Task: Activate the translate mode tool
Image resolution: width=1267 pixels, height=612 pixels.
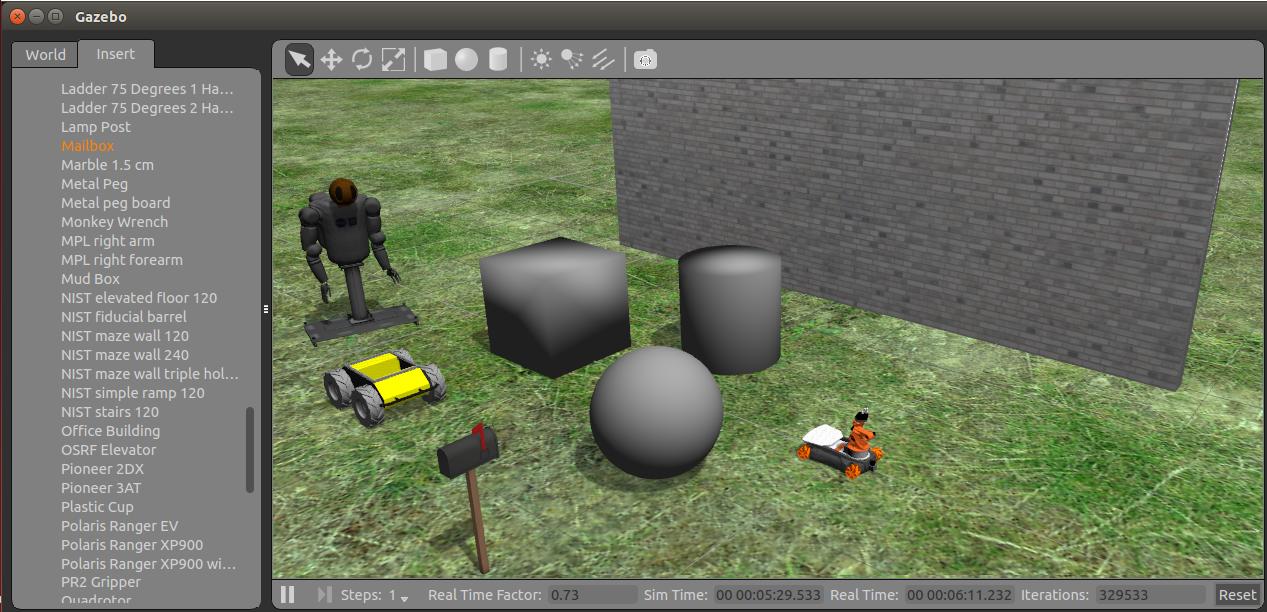Action: click(331, 60)
